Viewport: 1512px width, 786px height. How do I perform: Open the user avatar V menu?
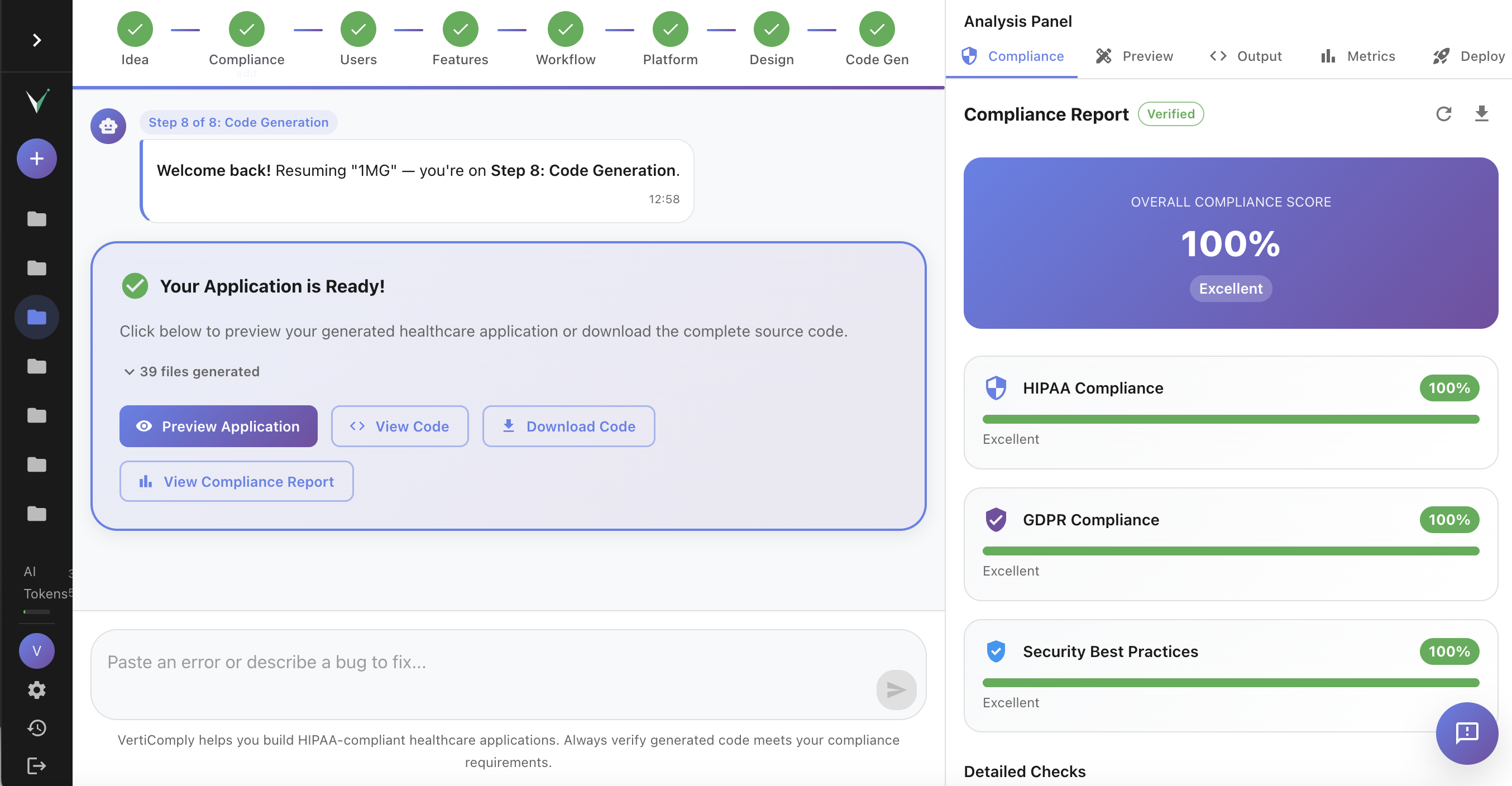36,650
